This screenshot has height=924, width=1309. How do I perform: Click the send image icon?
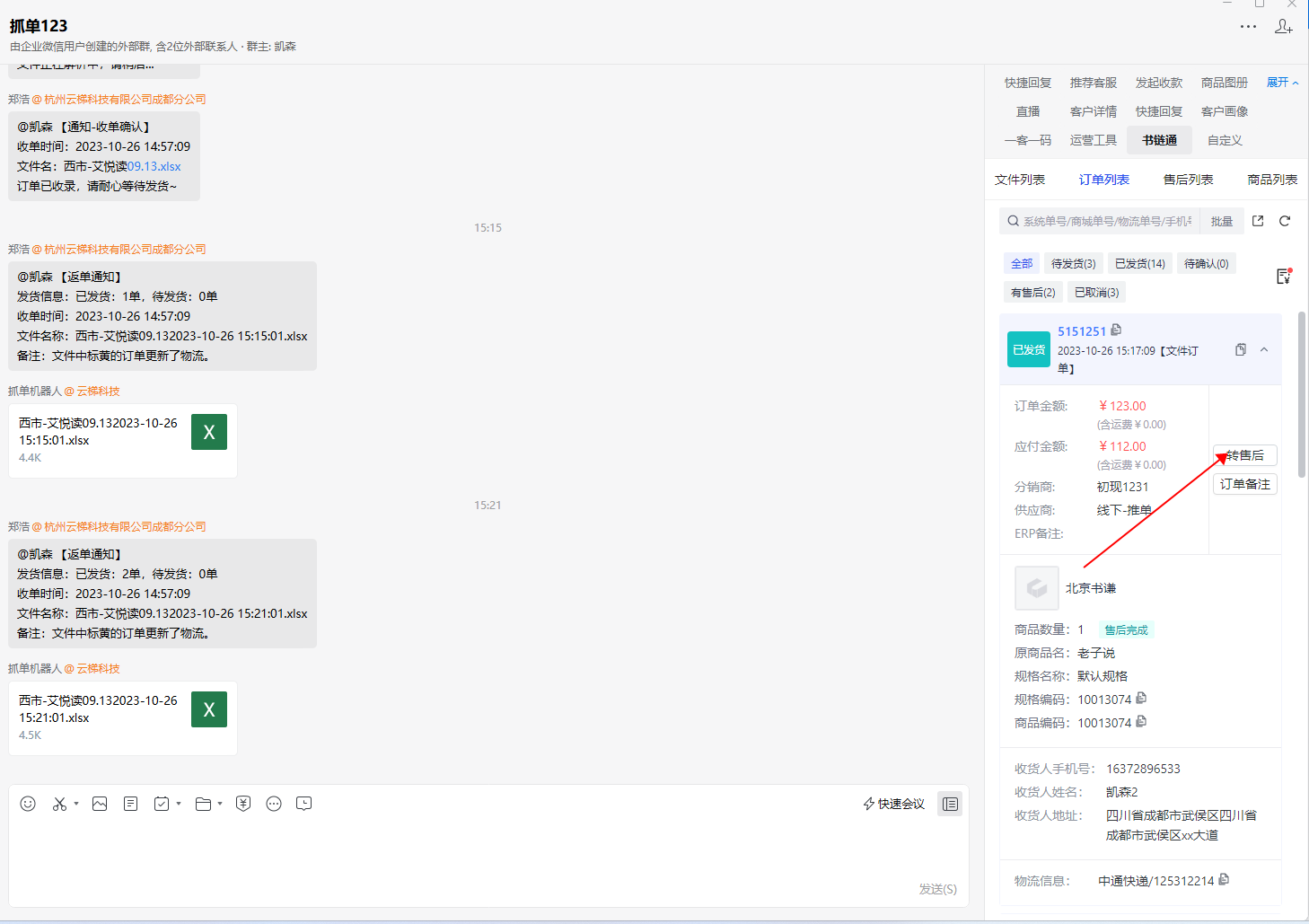tap(100, 804)
